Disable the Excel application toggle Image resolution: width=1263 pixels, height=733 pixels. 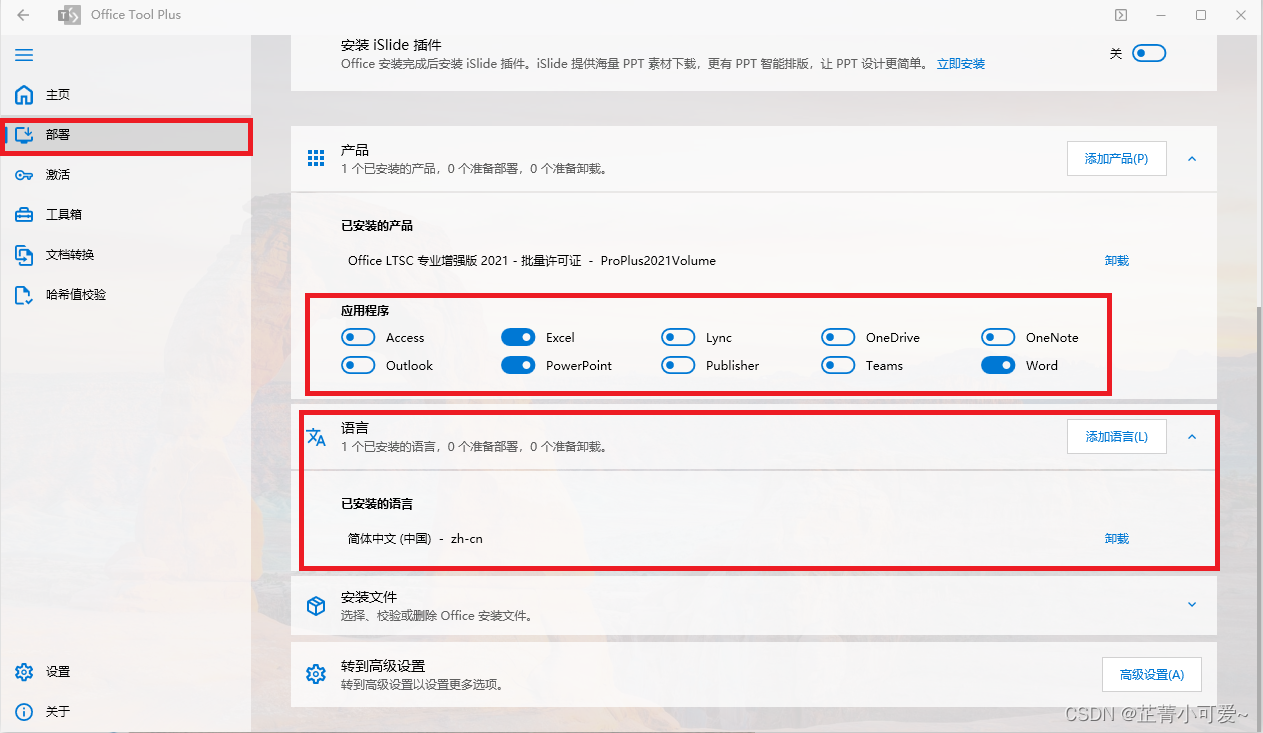[x=518, y=338]
